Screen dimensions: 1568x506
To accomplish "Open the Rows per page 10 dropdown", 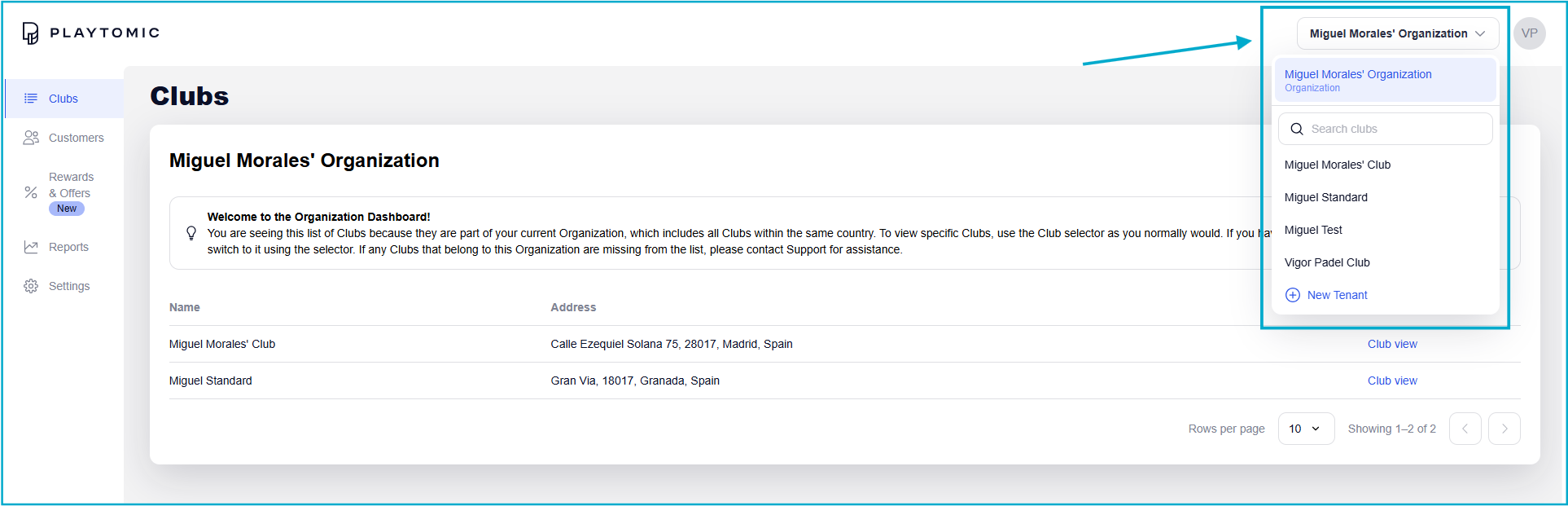I will tap(1306, 429).
